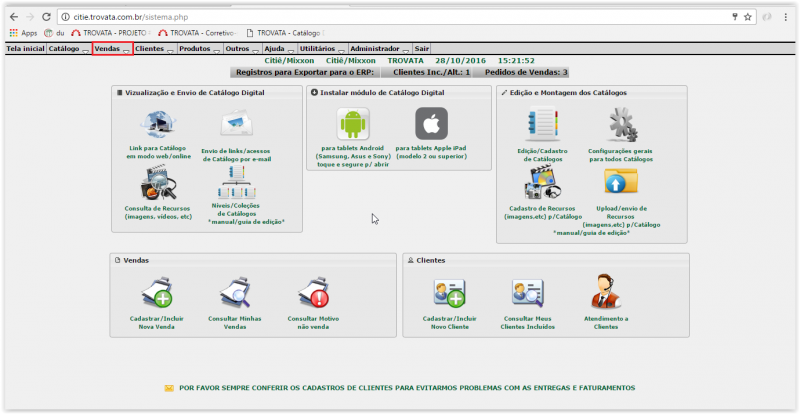Click Consultar Minhas Vendas magnifier icon
This screenshot has height=414, width=800.
tap(235, 293)
